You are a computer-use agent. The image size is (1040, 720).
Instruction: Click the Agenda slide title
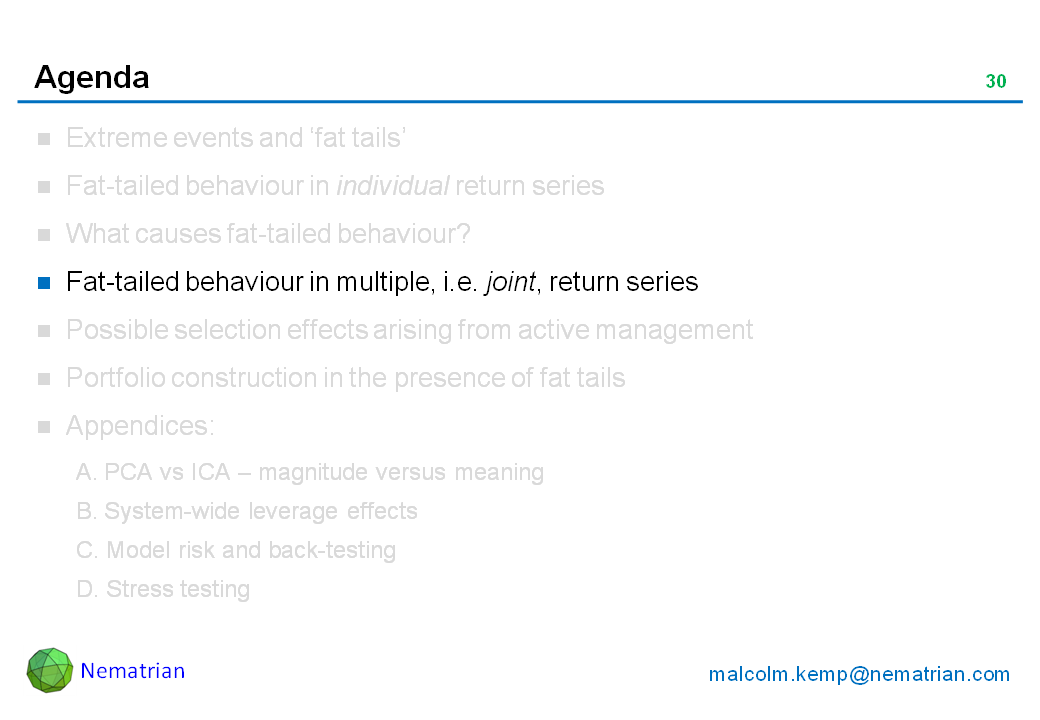(92, 77)
